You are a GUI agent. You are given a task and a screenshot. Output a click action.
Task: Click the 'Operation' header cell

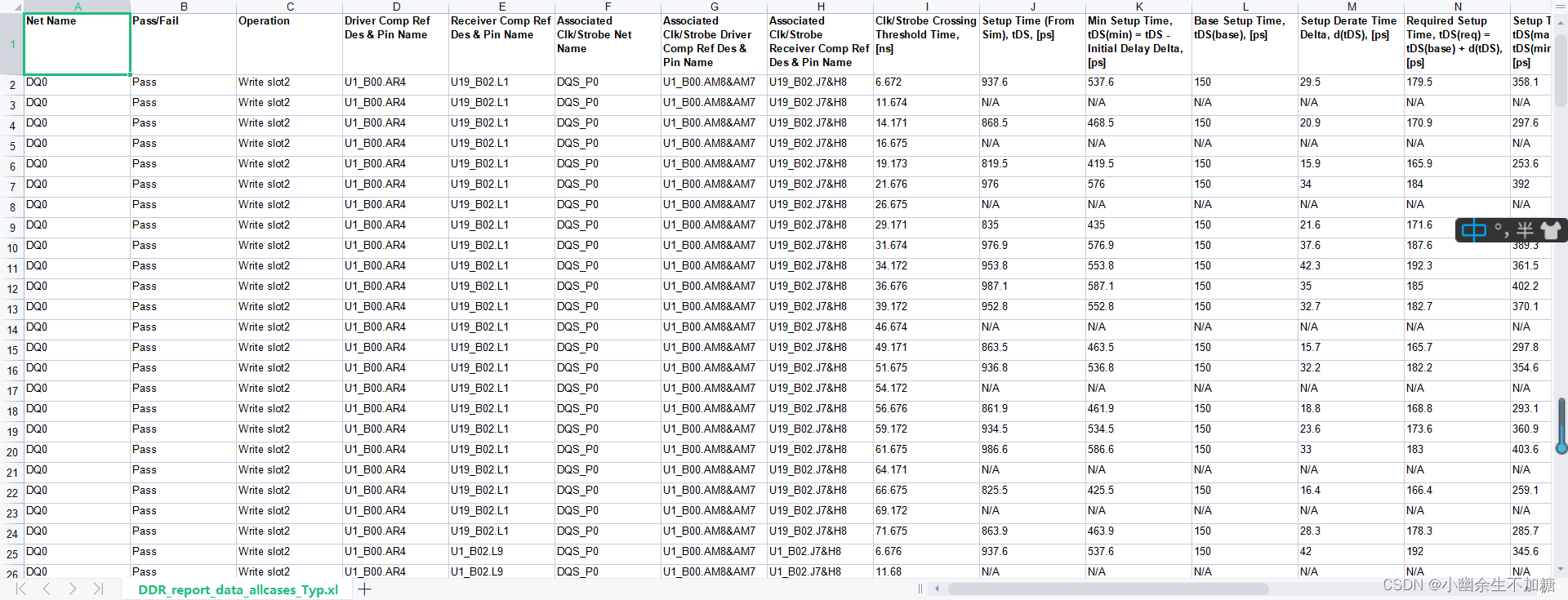[x=290, y=44]
